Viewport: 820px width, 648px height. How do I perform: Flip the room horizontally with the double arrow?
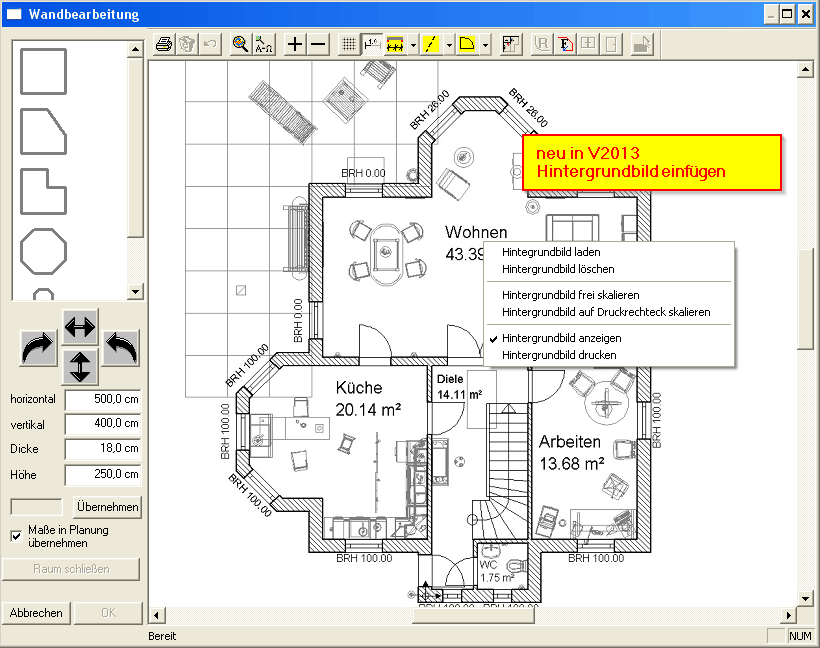(x=80, y=326)
